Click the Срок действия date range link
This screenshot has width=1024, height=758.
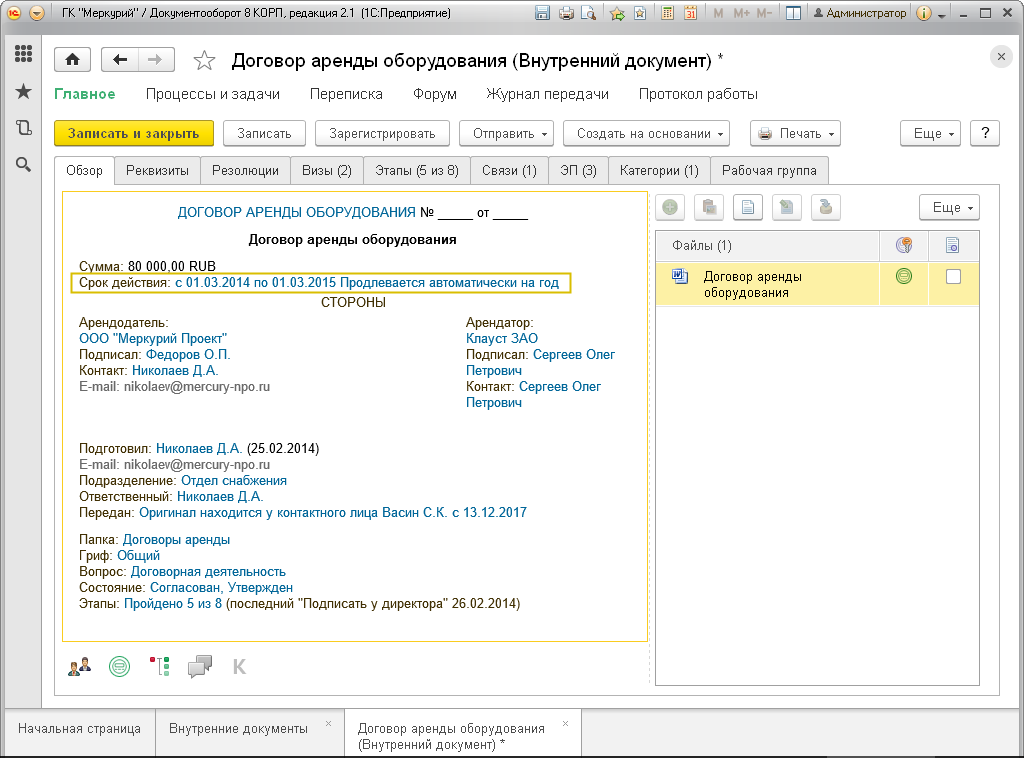coord(367,283)
